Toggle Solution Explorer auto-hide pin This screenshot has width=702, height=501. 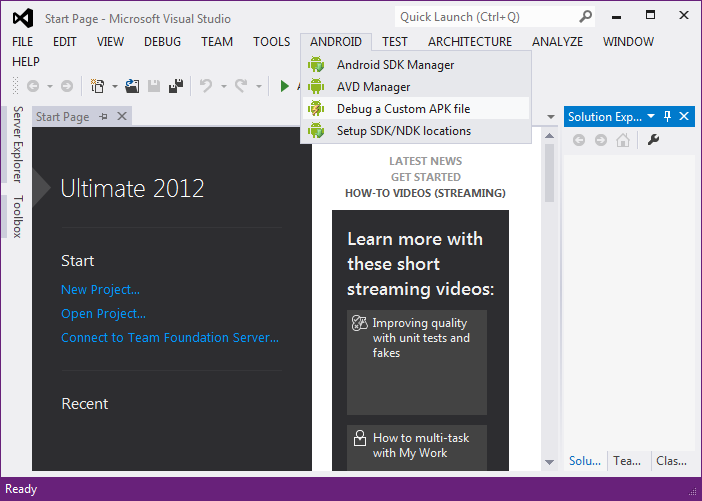pos(667,116)
